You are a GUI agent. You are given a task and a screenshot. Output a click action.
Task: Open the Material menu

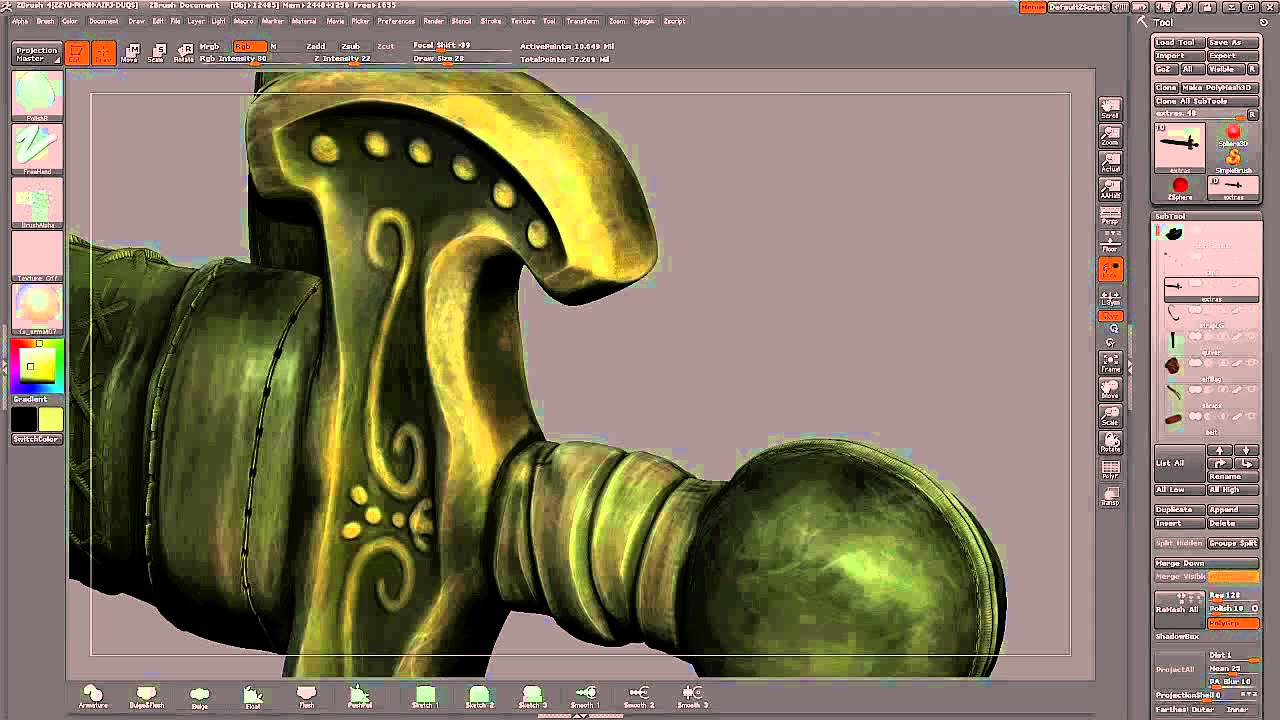304,21
